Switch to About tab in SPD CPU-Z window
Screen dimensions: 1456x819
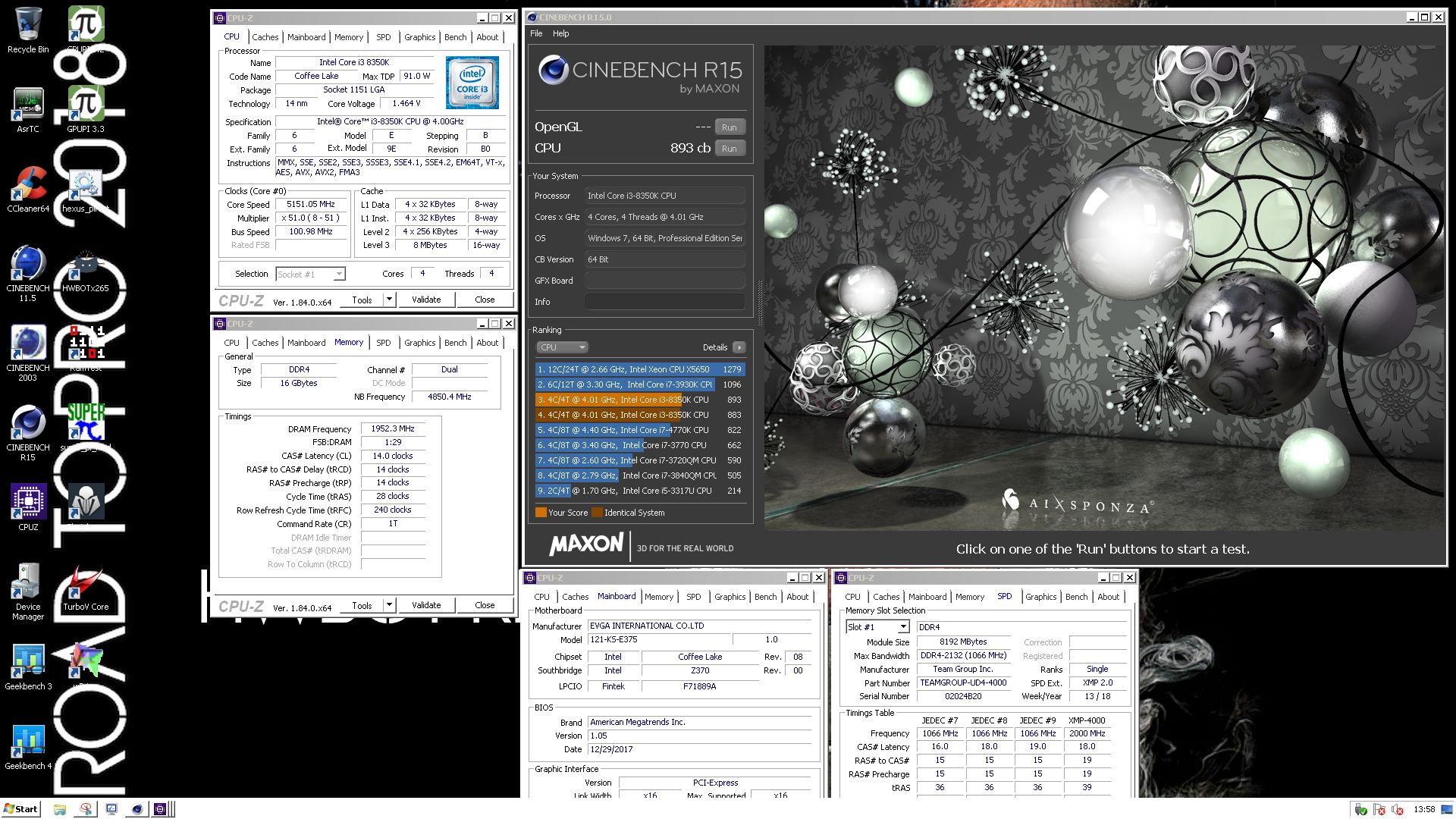tap(1109, 597)
